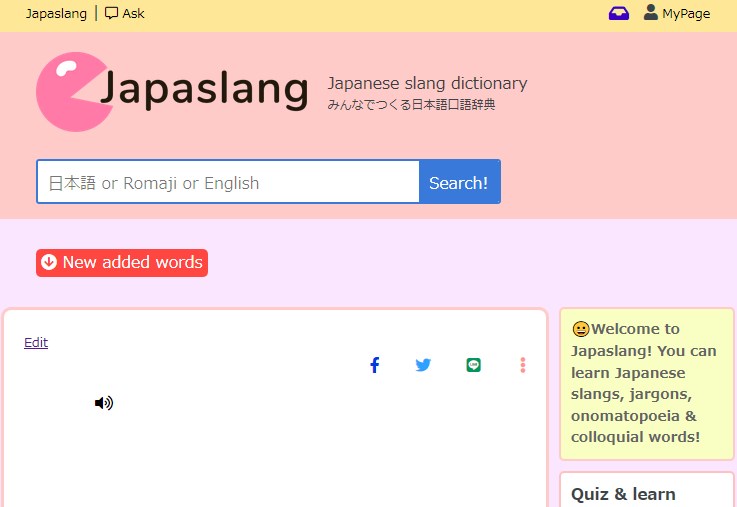
Task: Share the entry via the LINE icon
Action: [473, 365]
